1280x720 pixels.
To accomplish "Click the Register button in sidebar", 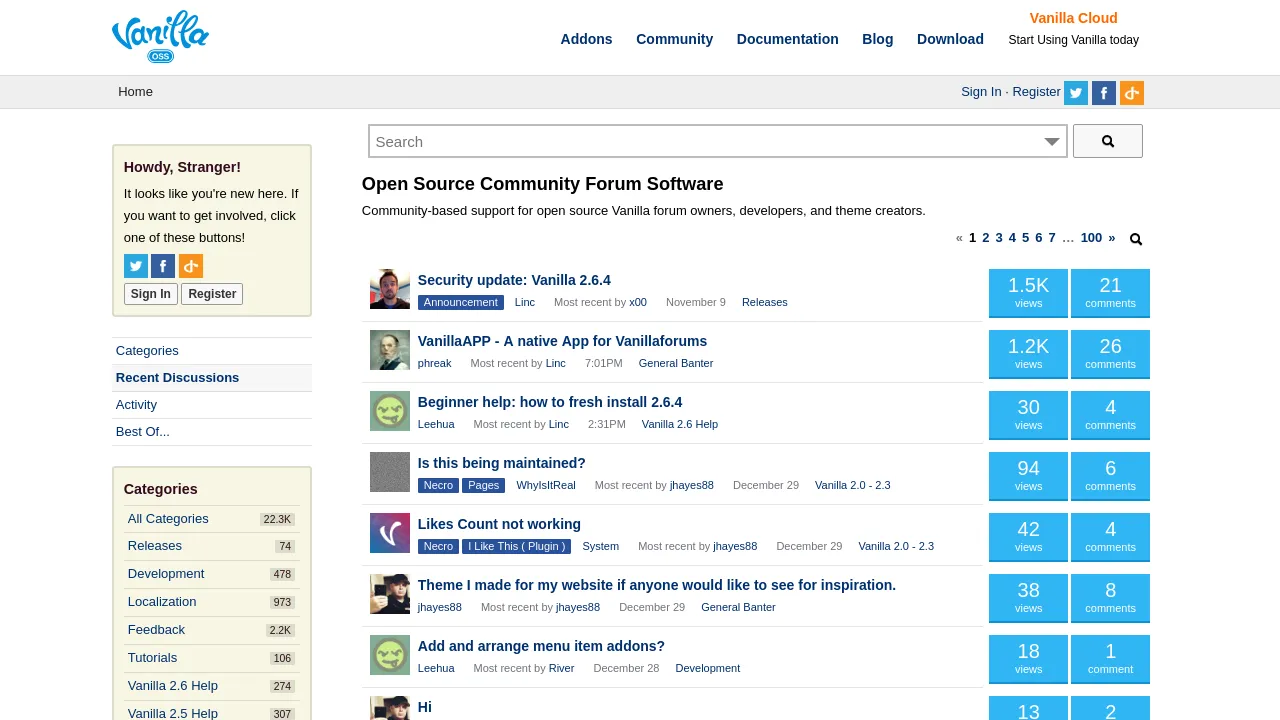I will [x=212, y=294].
